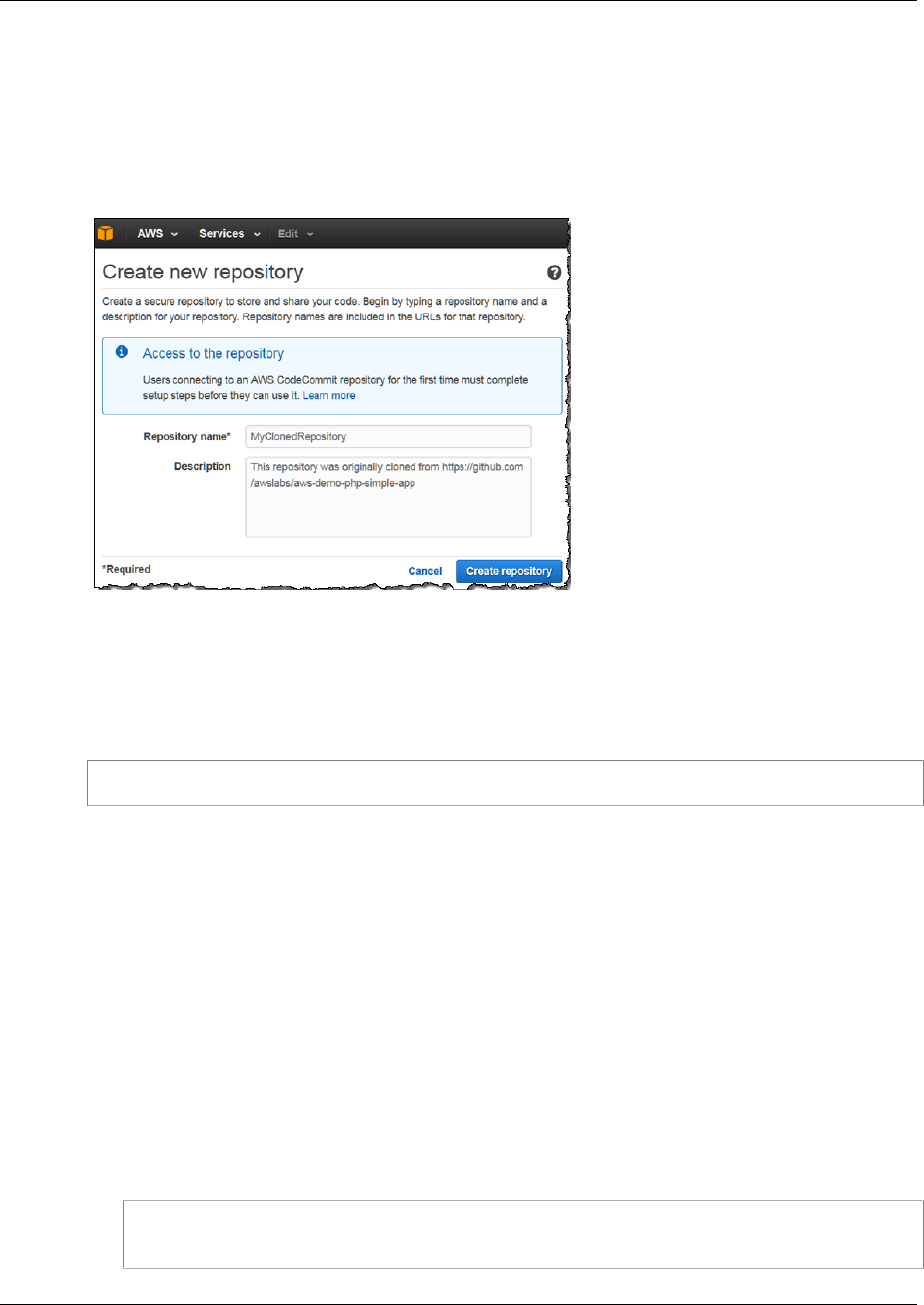This screenshot has height=1305, width=924.
Task: Click the Description text area
Action: point(388,497)
